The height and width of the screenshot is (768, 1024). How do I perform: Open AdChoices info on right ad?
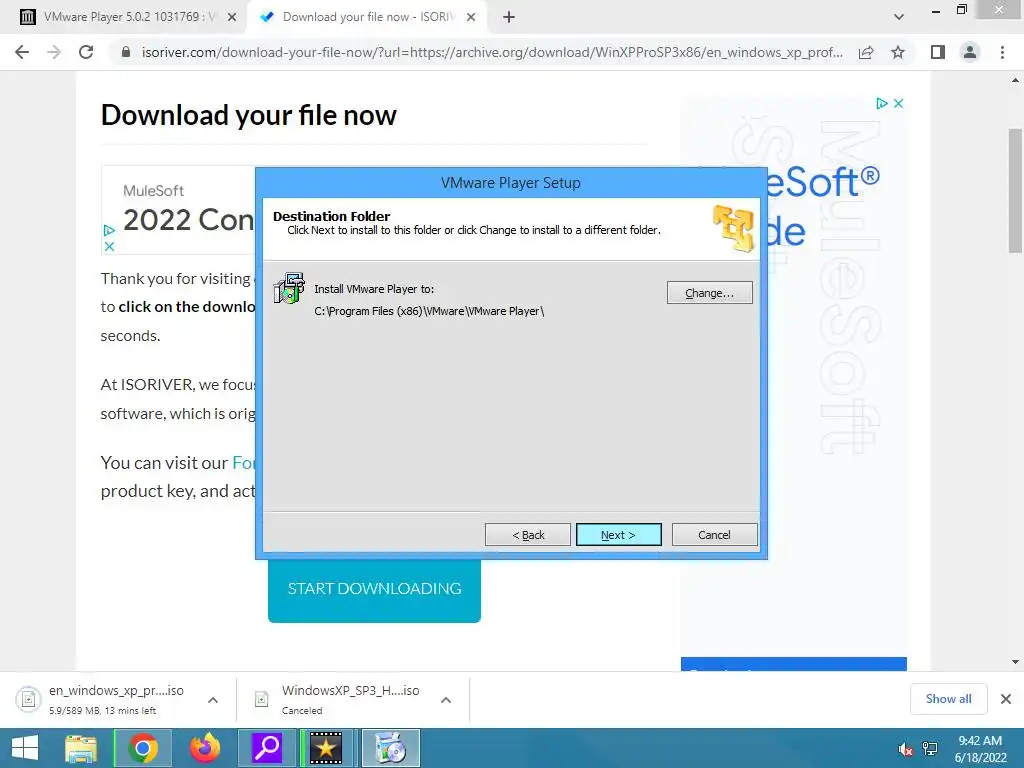coord(882,103)
